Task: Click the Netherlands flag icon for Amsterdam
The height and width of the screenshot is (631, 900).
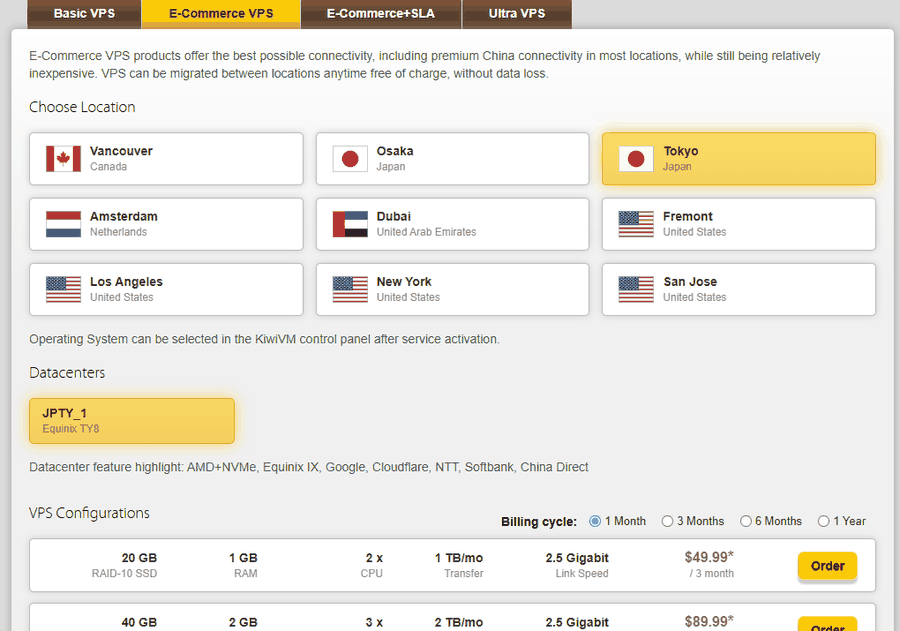Action: coord(63,224)
